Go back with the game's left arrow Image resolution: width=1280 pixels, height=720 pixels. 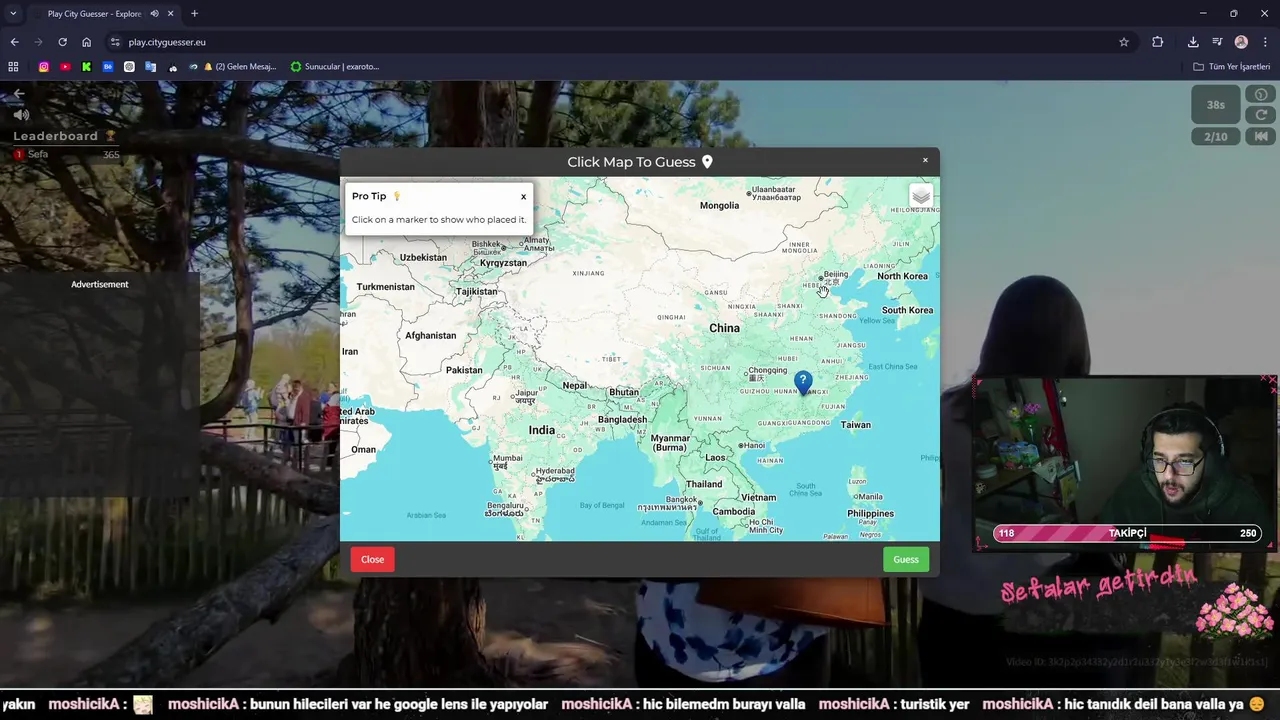pyautogui.click(x=18, y=93)
